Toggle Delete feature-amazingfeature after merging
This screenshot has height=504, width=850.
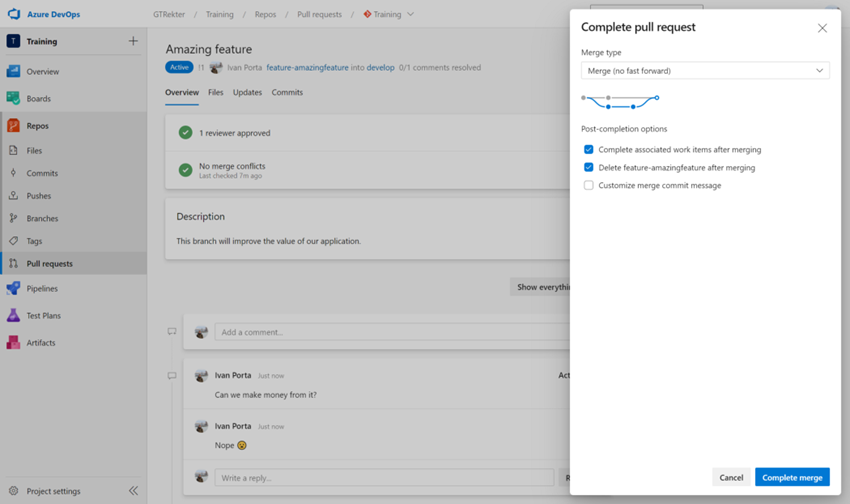coord(589,167)
